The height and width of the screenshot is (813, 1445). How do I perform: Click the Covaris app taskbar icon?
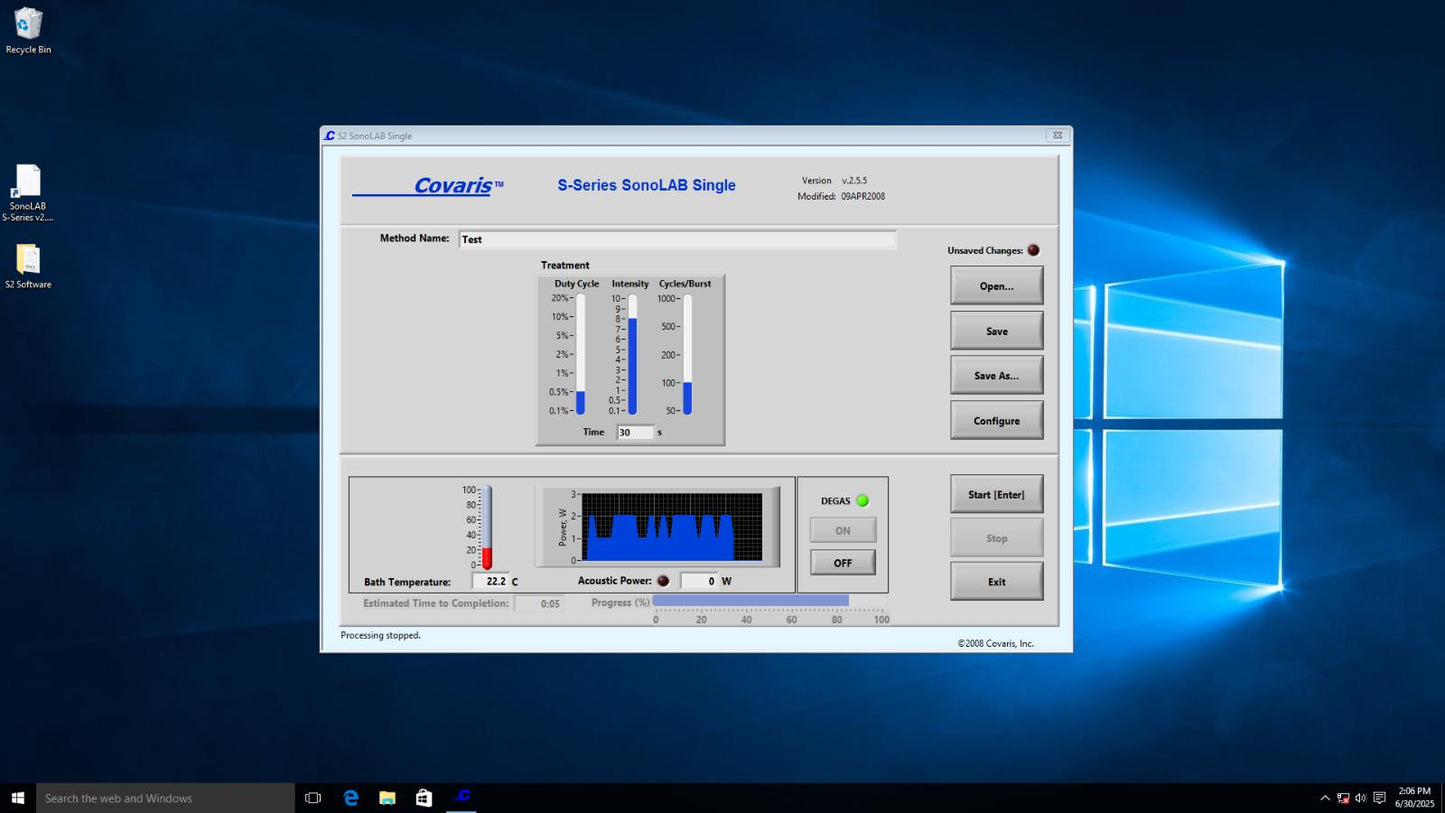(x=461, y=798)
